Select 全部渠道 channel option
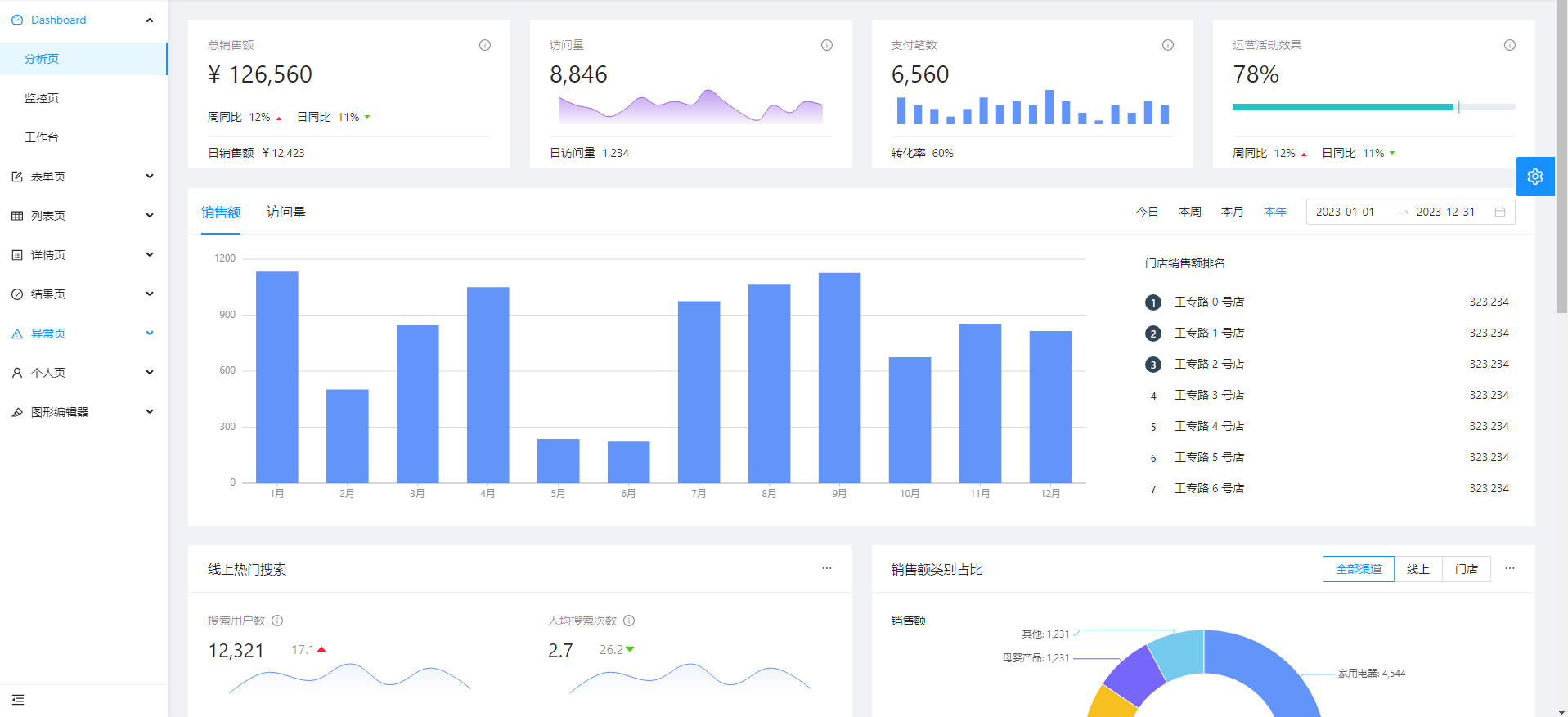 (1359, 569)
